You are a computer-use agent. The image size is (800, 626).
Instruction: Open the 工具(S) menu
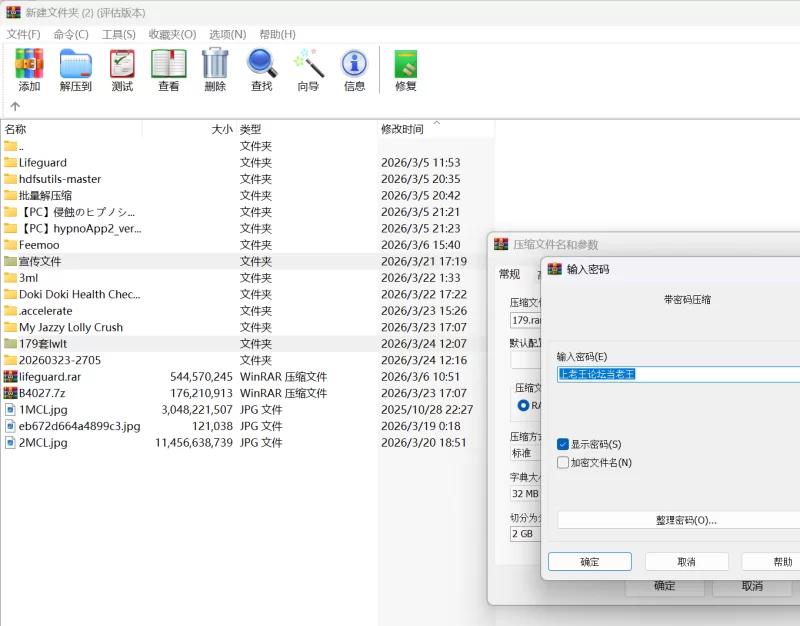(x=118, y=34)
